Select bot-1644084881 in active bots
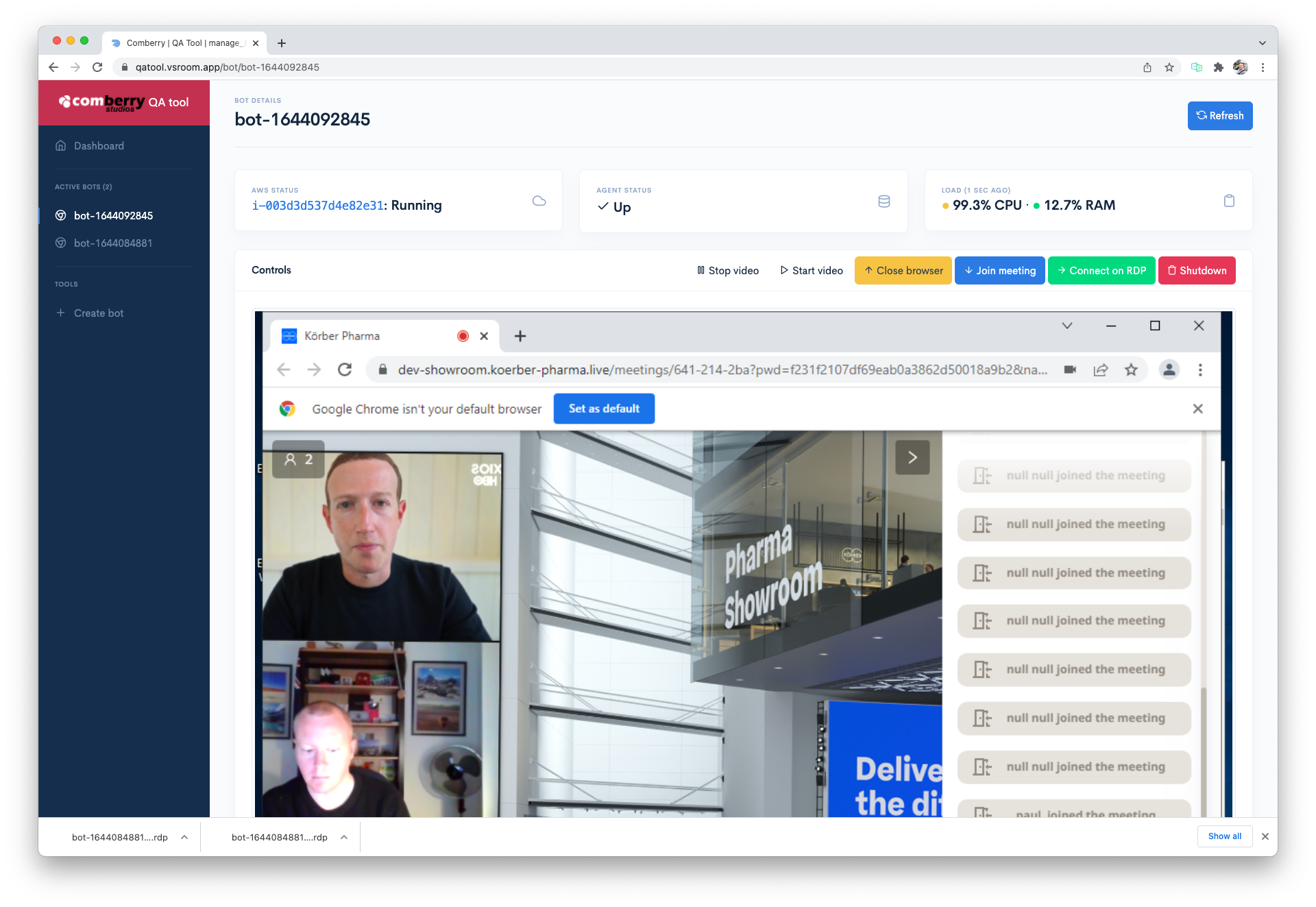This screenshot has width=1316, height=907. 113,243
